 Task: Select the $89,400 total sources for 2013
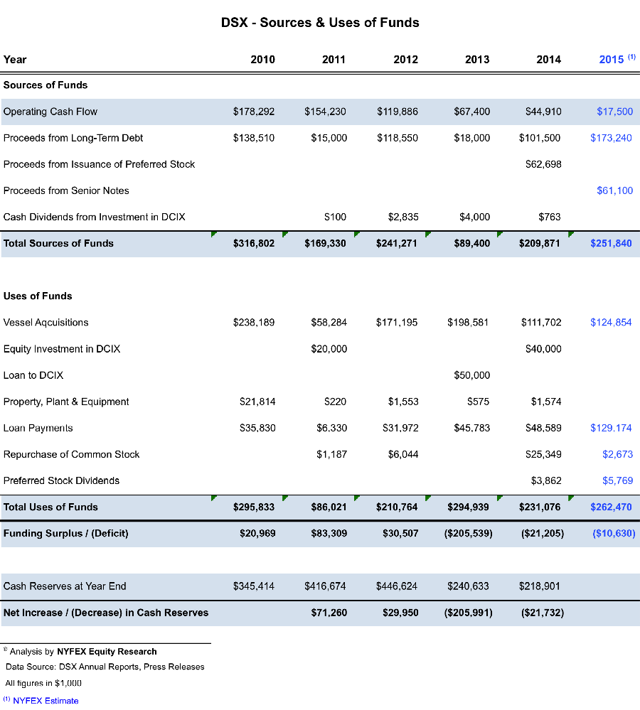472,243
